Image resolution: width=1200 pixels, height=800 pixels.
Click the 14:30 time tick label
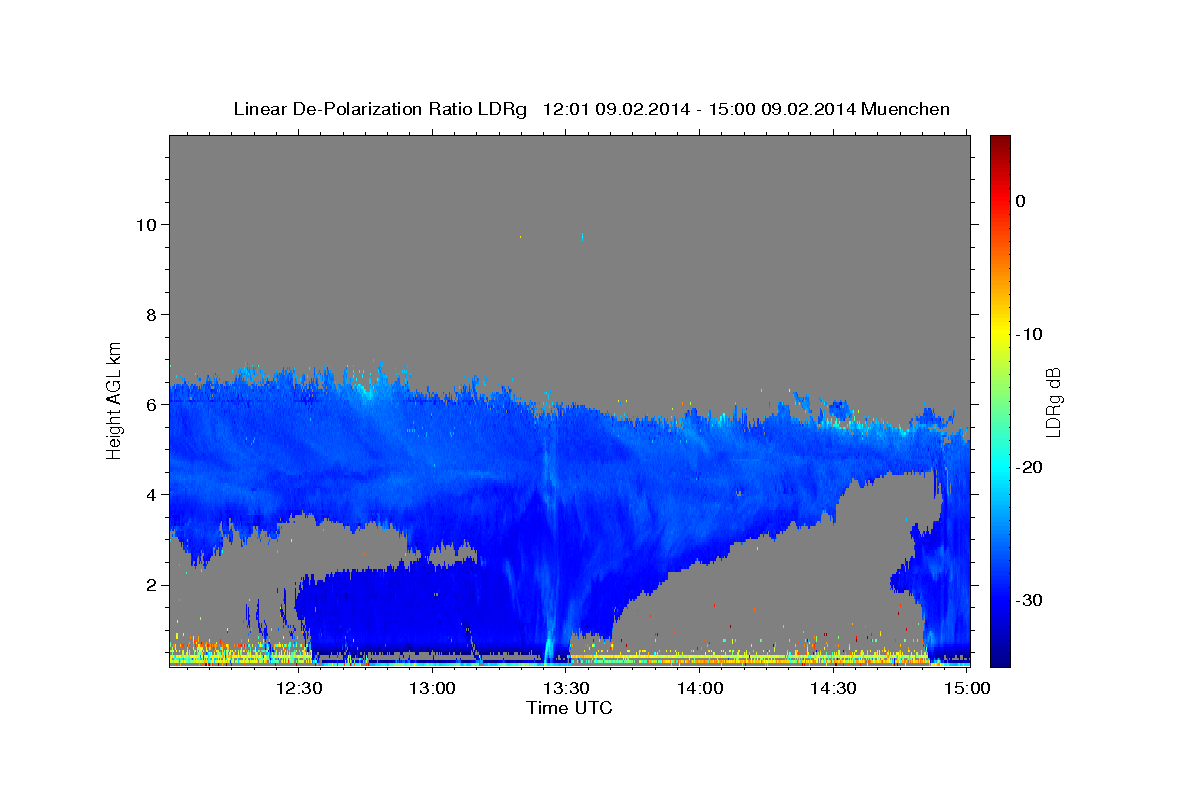tap(833, 688)
